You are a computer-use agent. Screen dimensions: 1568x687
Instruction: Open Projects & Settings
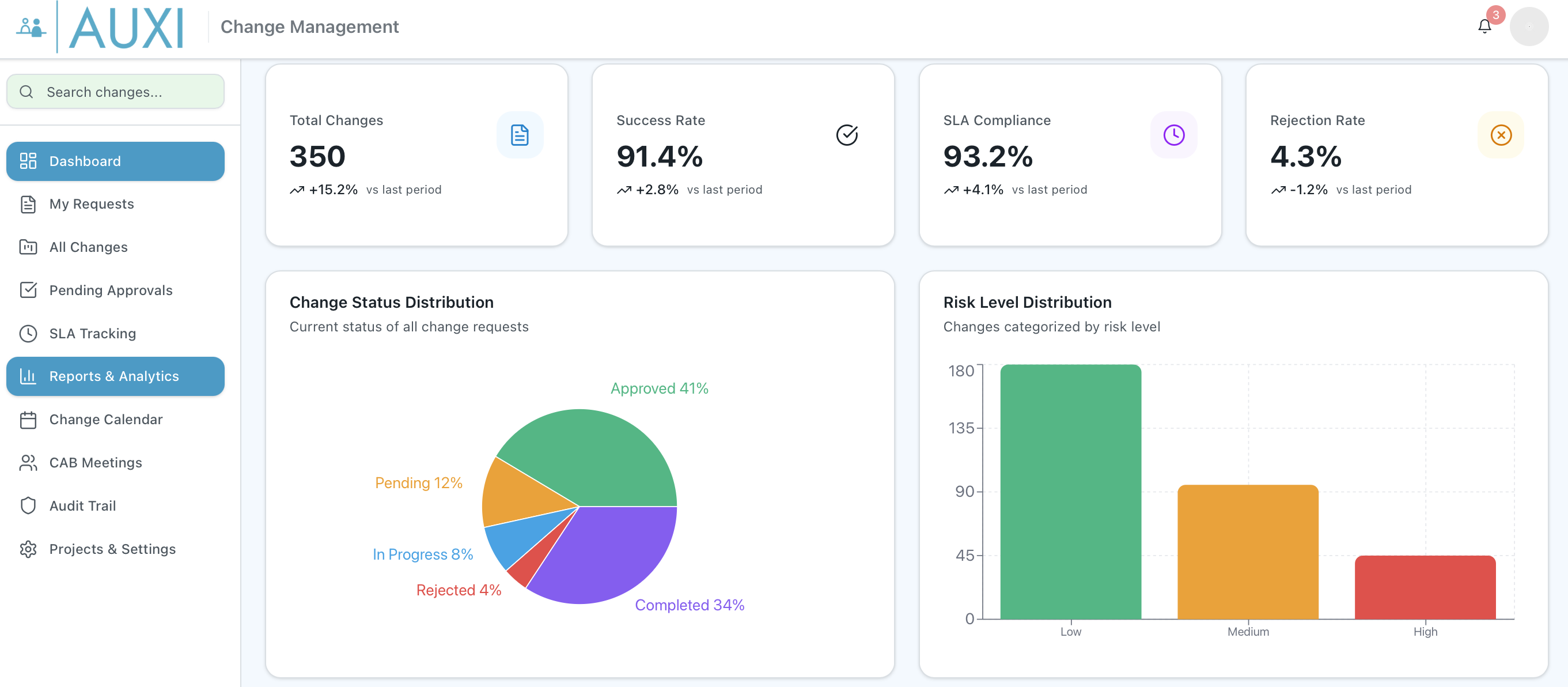pyautogui.click(x=112, y=549)
